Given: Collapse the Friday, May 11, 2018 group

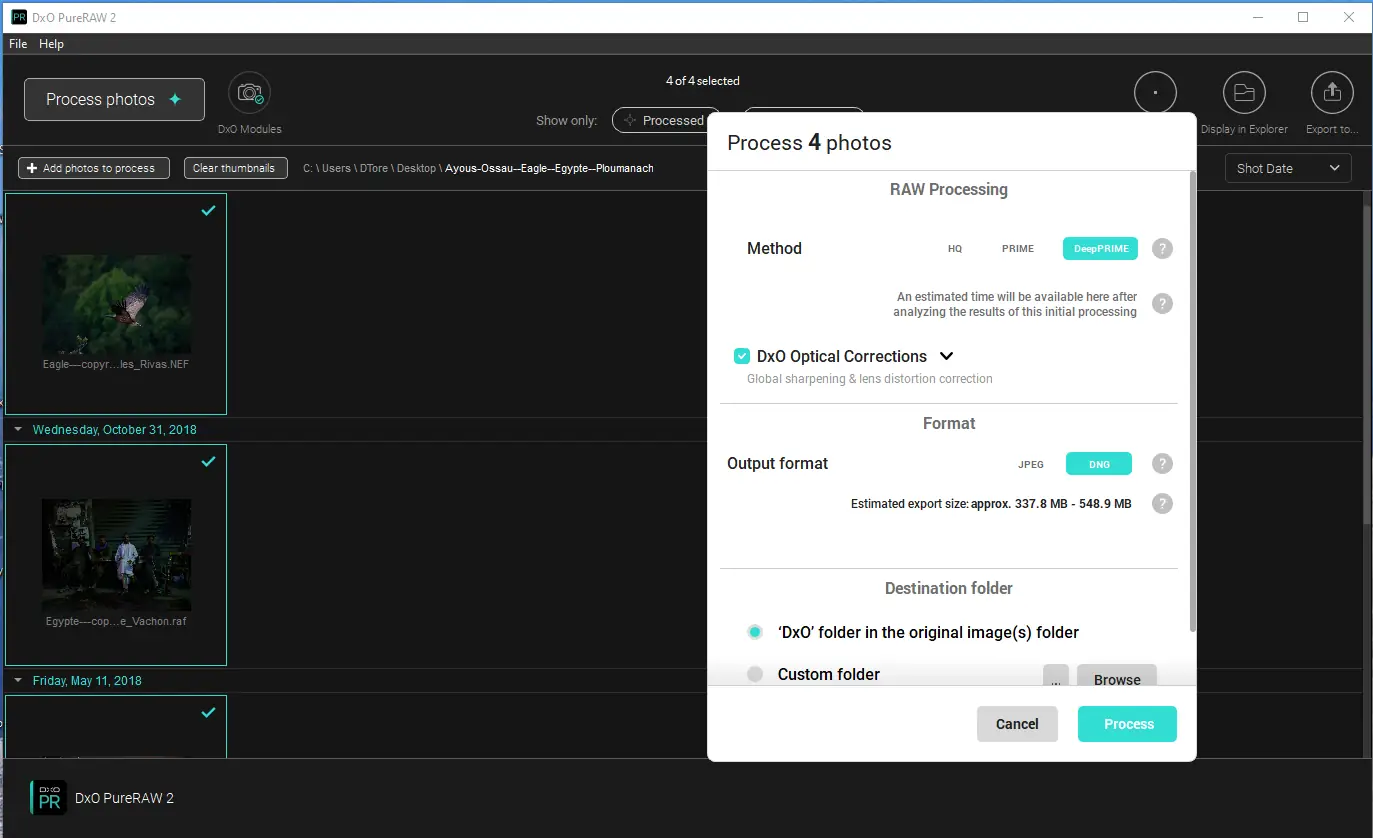Looking at the screenshot, I should pos(18,681).
